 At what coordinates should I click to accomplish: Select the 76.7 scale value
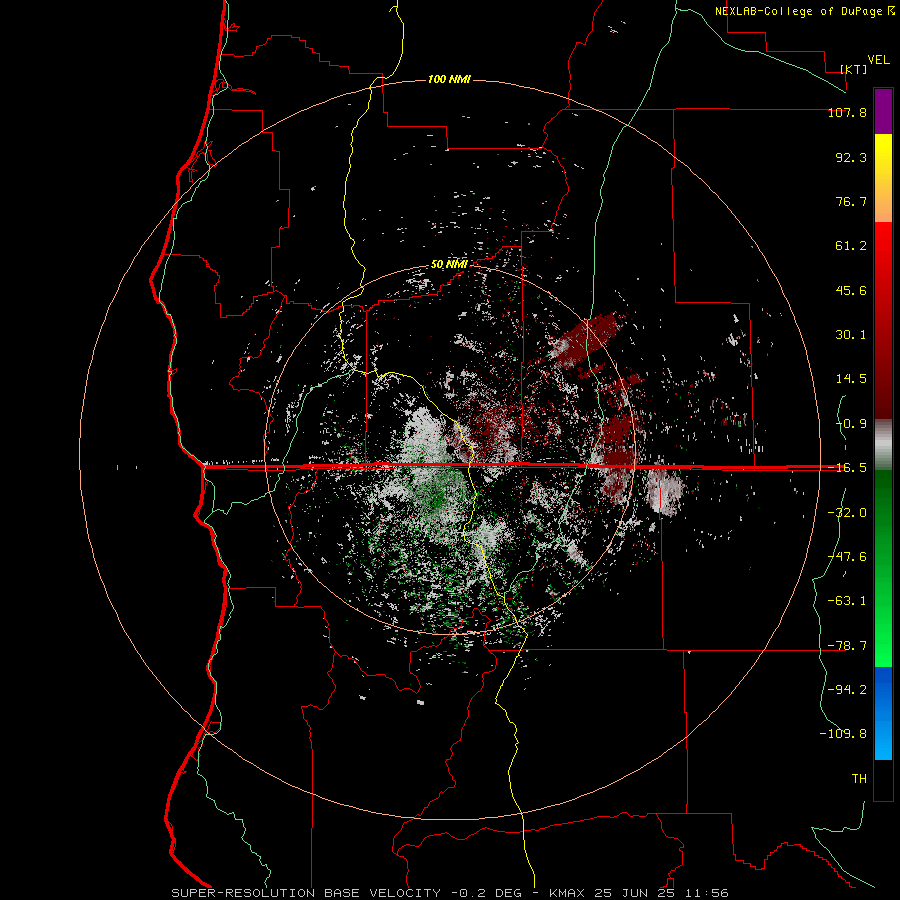(x=851, y=201)
